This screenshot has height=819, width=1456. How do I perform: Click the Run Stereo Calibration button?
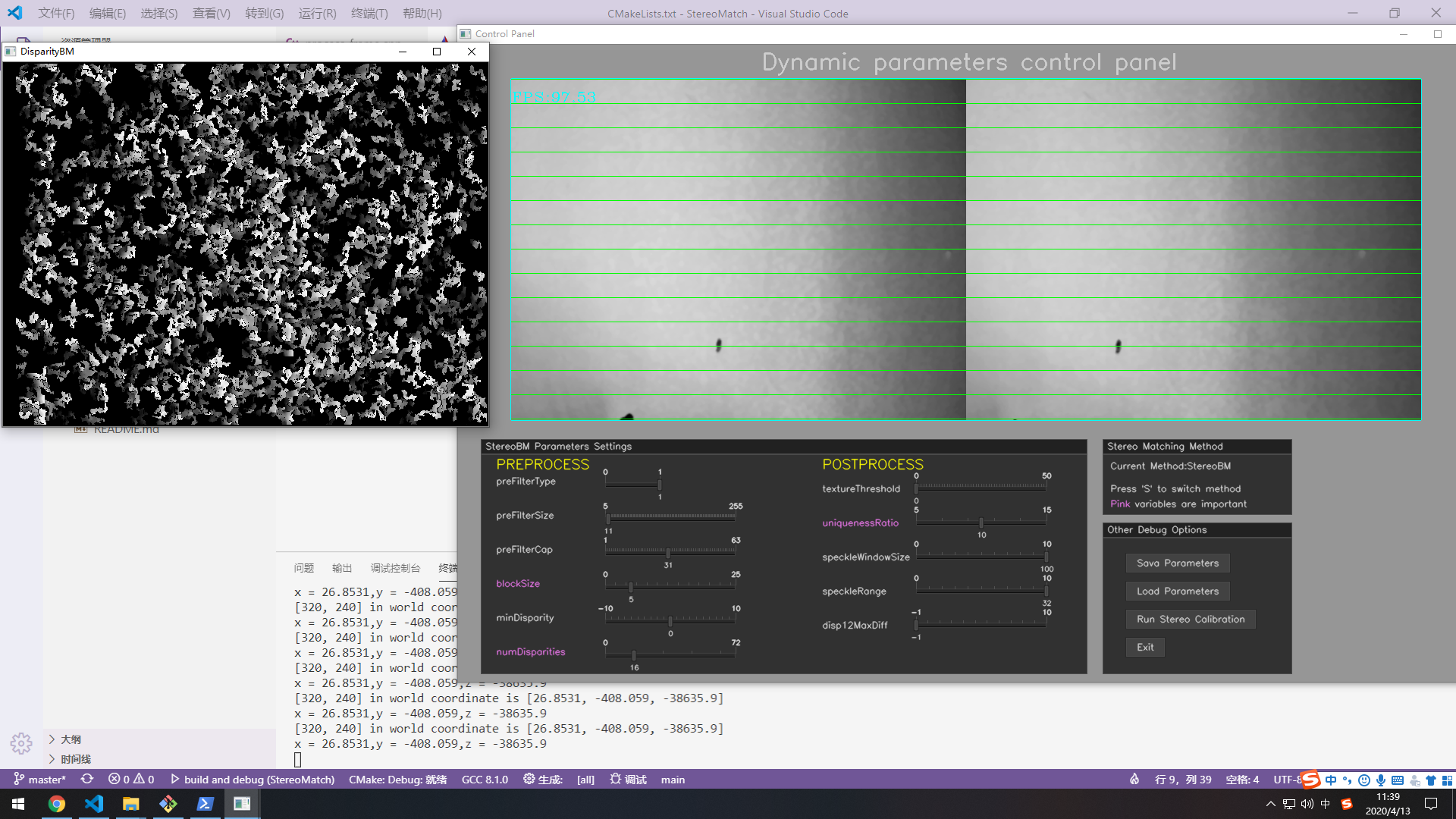[x=1190, y=619]
